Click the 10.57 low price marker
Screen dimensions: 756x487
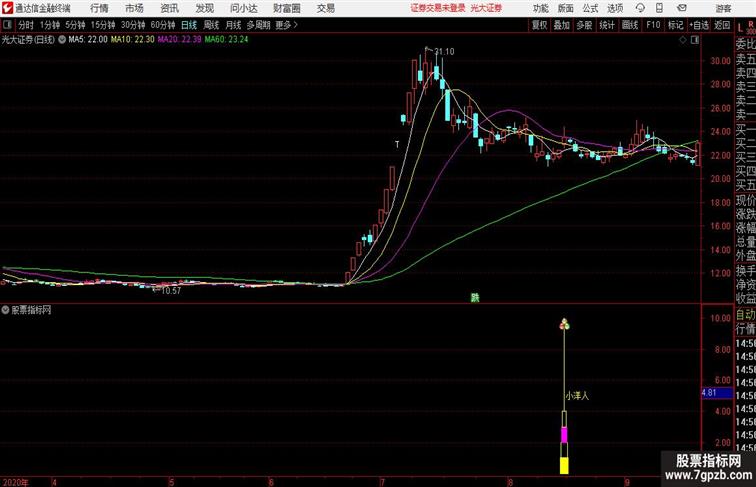click(x=171, y=291)
